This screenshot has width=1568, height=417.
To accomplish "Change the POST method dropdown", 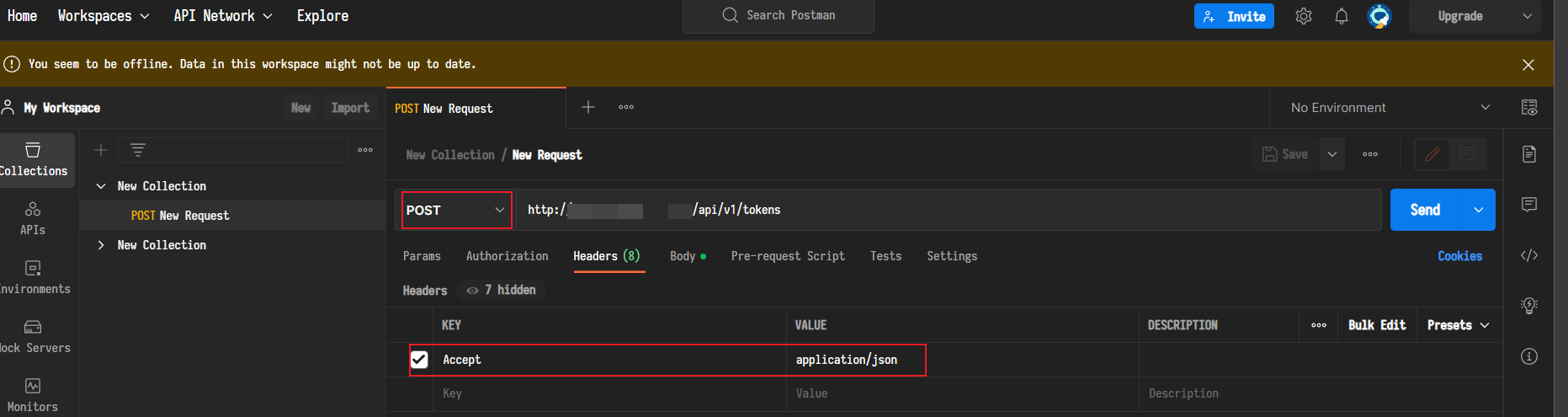I will 454,210.
